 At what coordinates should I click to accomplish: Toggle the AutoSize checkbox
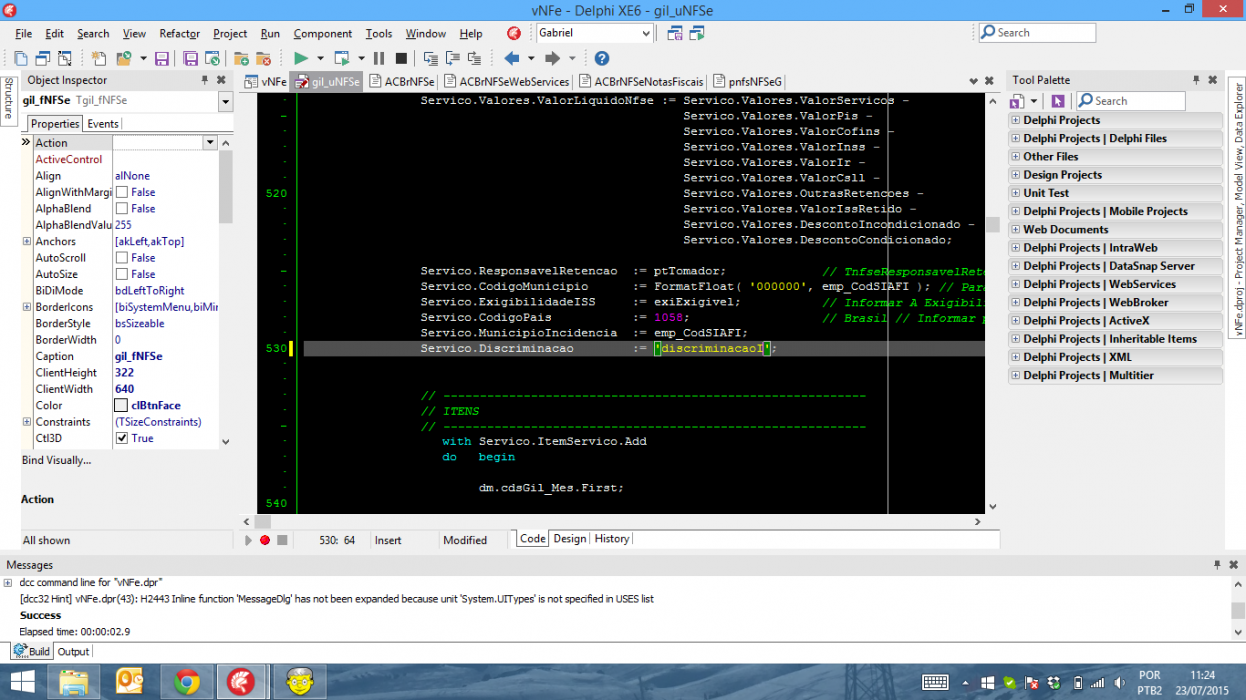(x=121, y=274)
